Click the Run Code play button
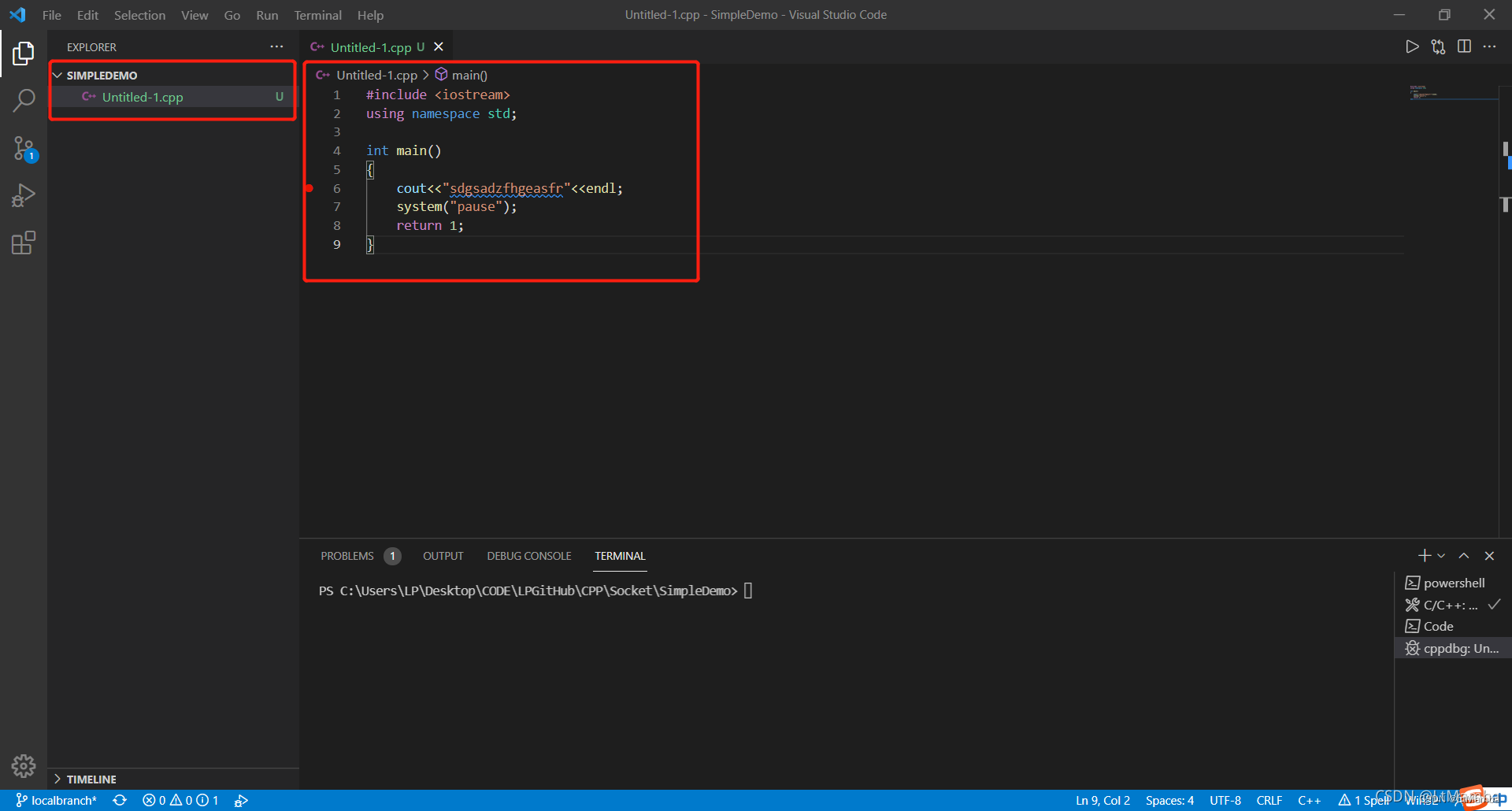Screen dimensions: 1512x811 (1412, 47)
